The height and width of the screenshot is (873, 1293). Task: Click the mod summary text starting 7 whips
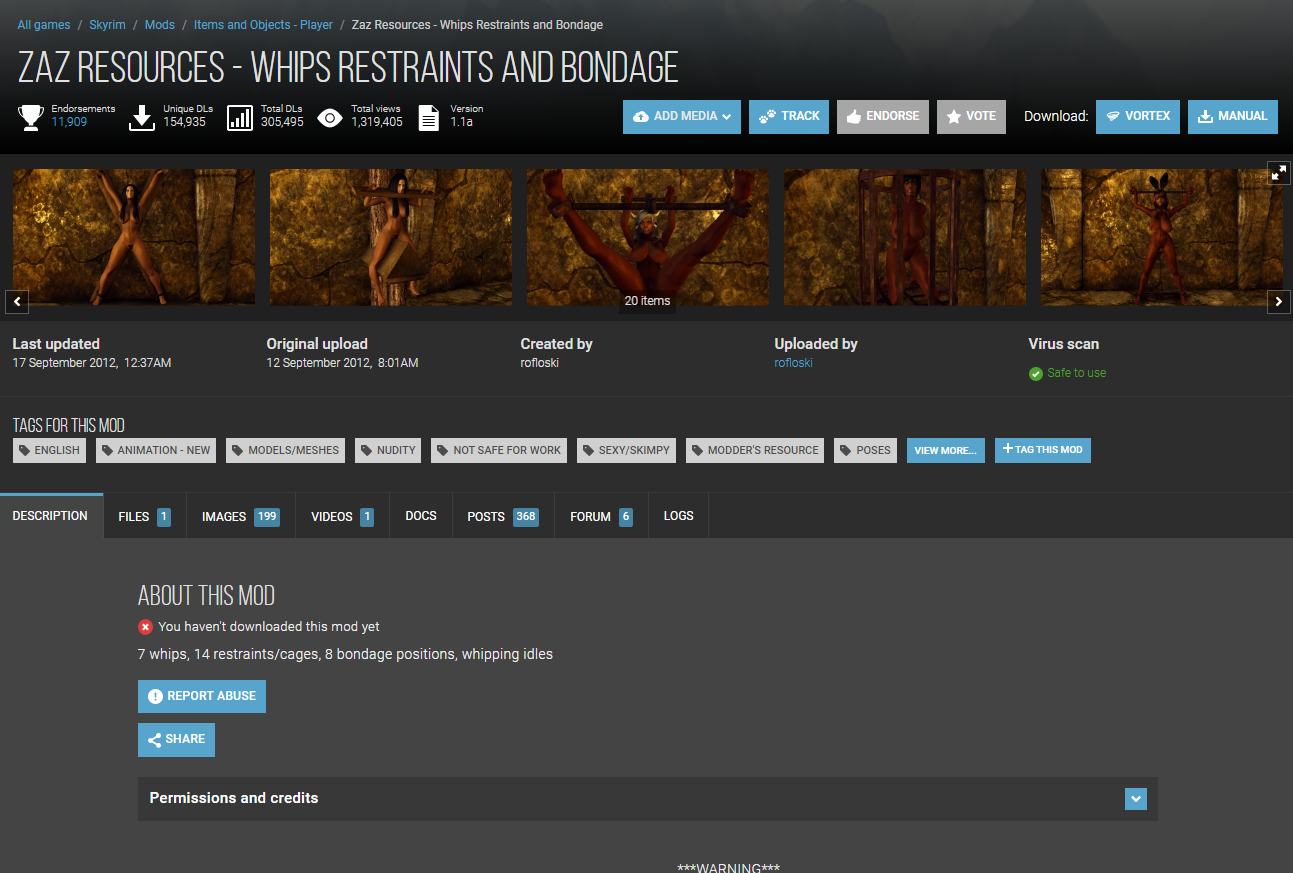345,654
